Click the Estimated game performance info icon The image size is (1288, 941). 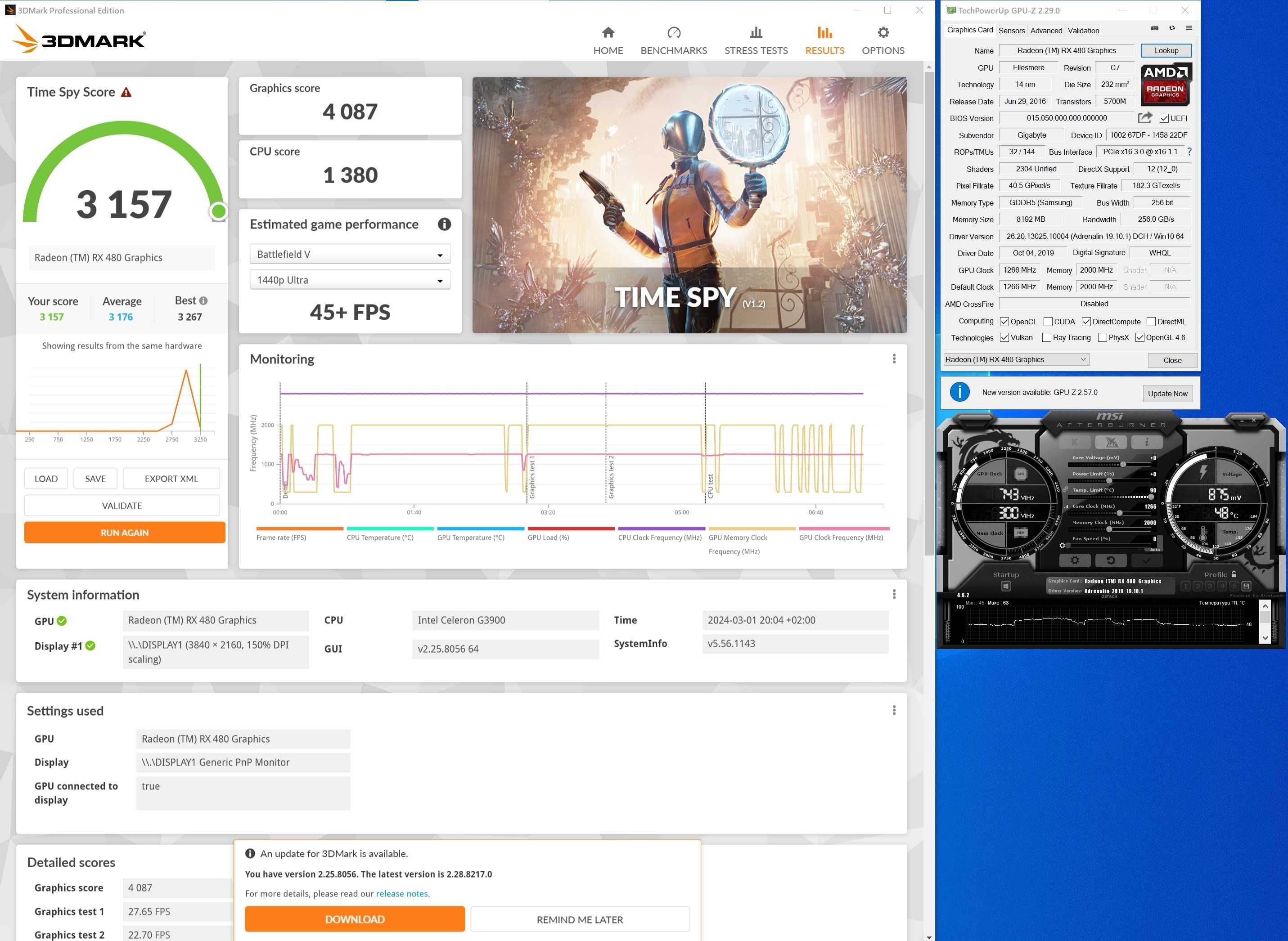(x=444, y=224)
